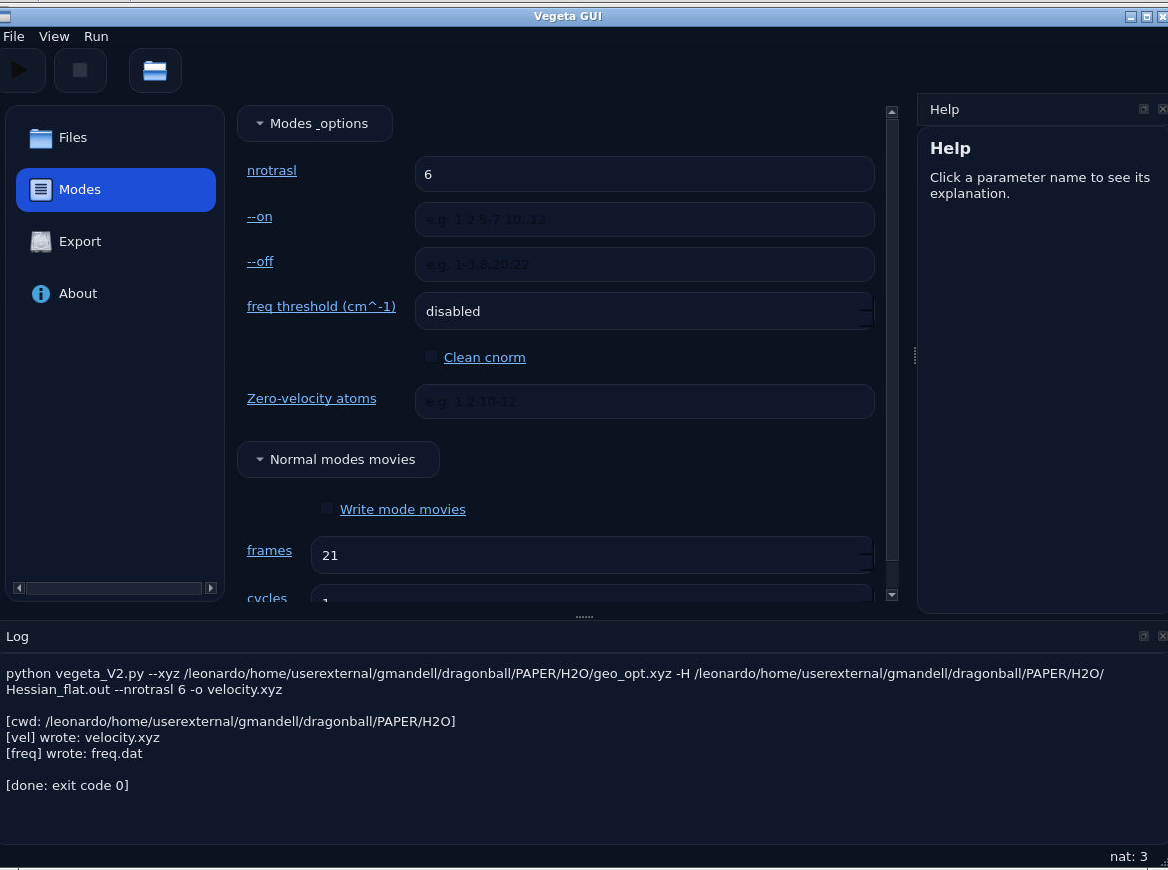Click the '[vel] wrote: velocity.xyz' log line
The image size is (1168, 870).
click(x=83, y=737)
